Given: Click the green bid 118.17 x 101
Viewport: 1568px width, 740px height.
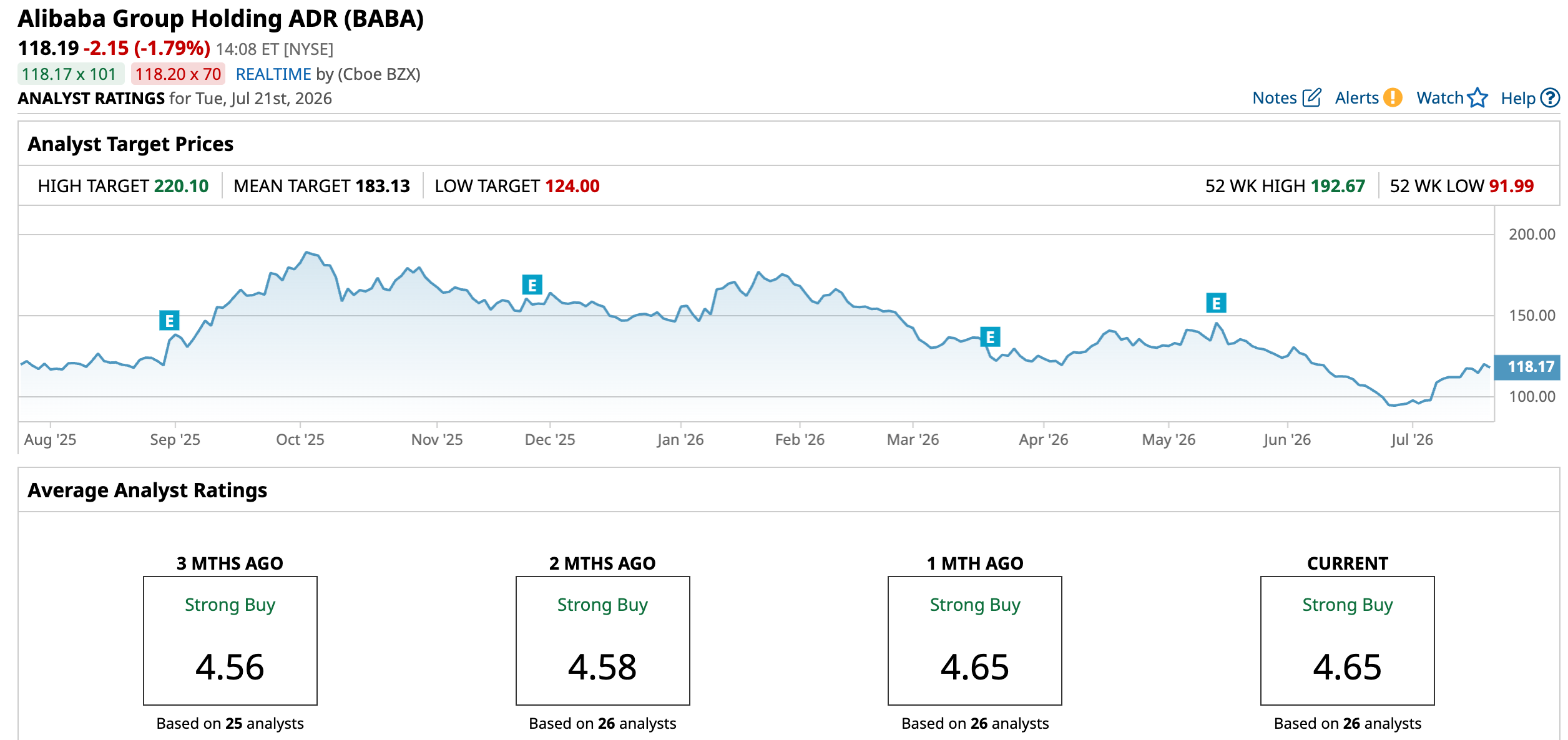Looking at the screenshot, I should pyautogui.click(x=70, y=74).
